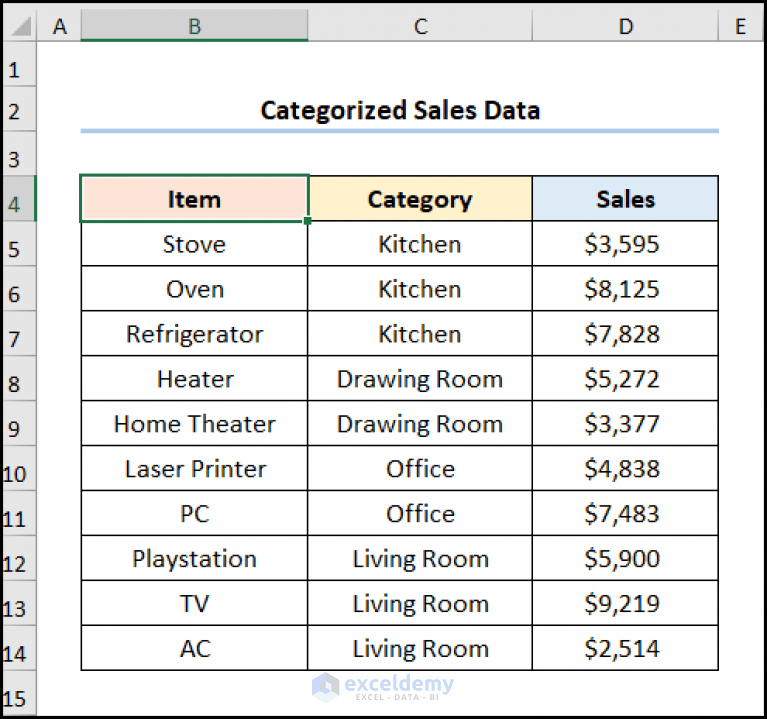
Task: Select row 11 header
Action: click(19, 514)
